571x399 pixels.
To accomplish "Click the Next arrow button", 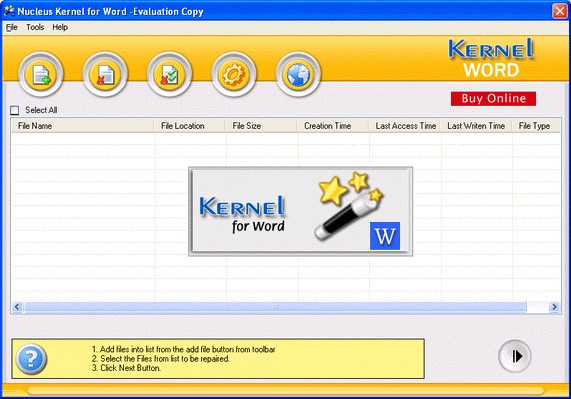I will tap(515, 356).
